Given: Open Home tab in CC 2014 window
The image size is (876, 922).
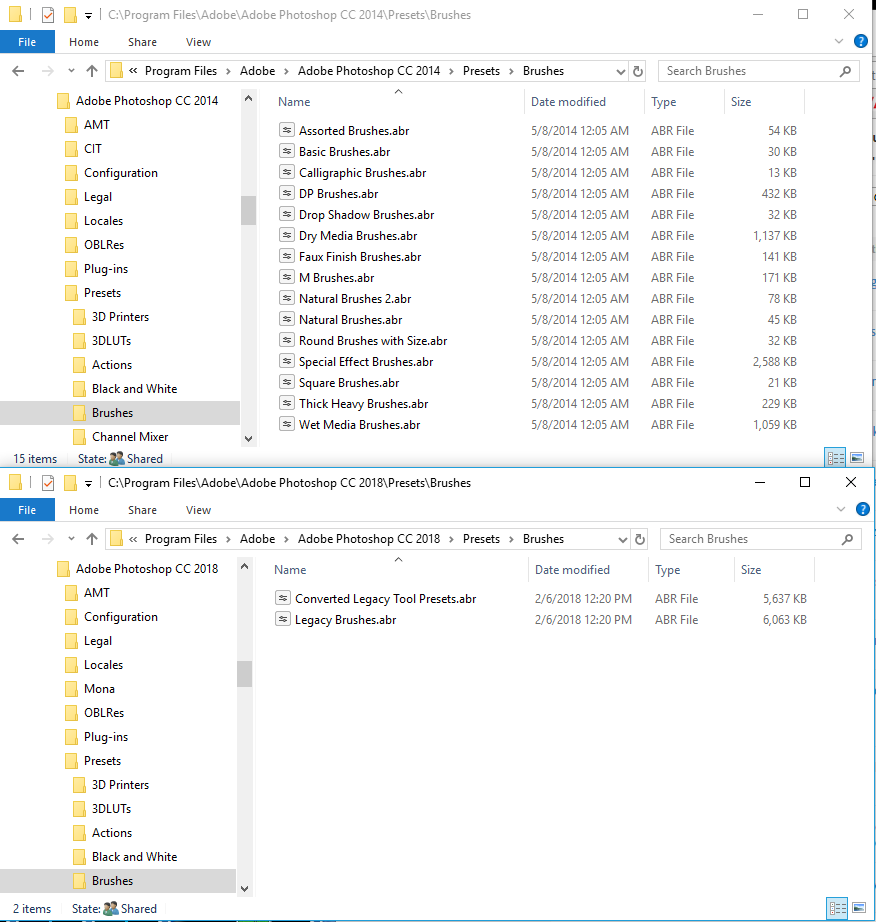Looking at the screenshot, I should [83, 42].
